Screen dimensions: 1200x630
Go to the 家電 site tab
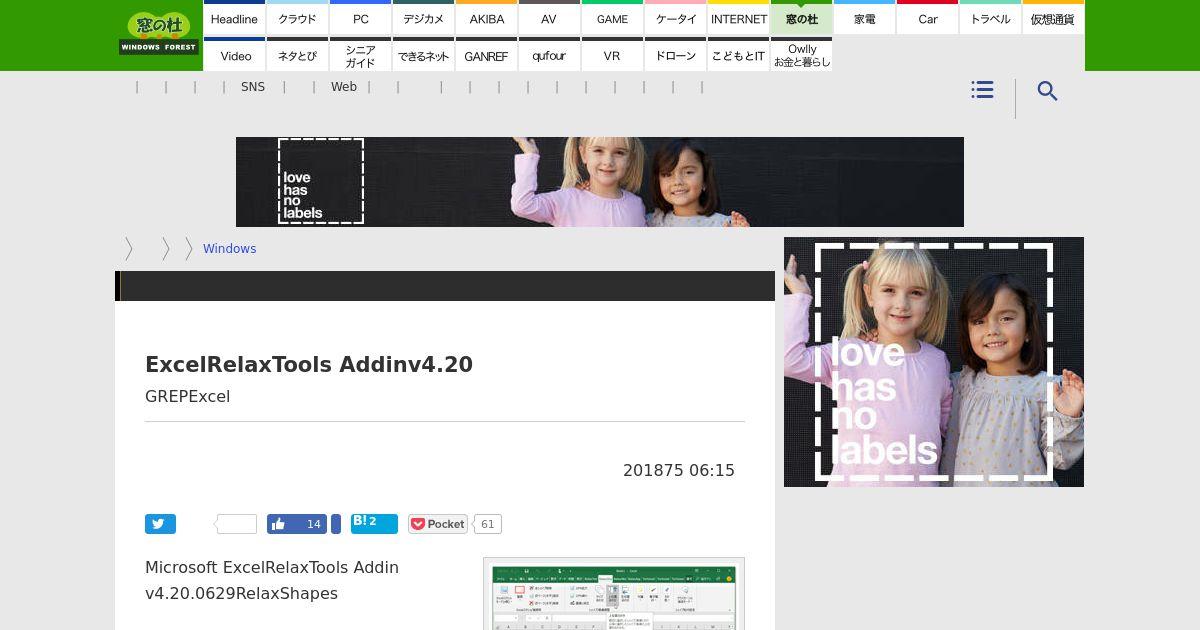tap(864, 19)
